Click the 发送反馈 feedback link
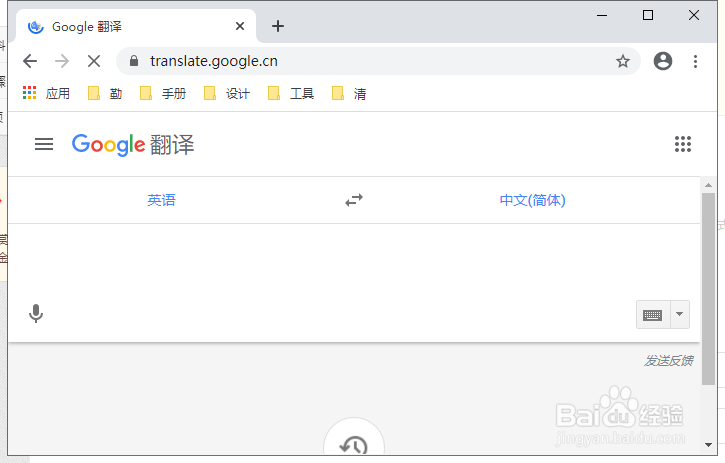The image size is (725, 463). [669, 360]
